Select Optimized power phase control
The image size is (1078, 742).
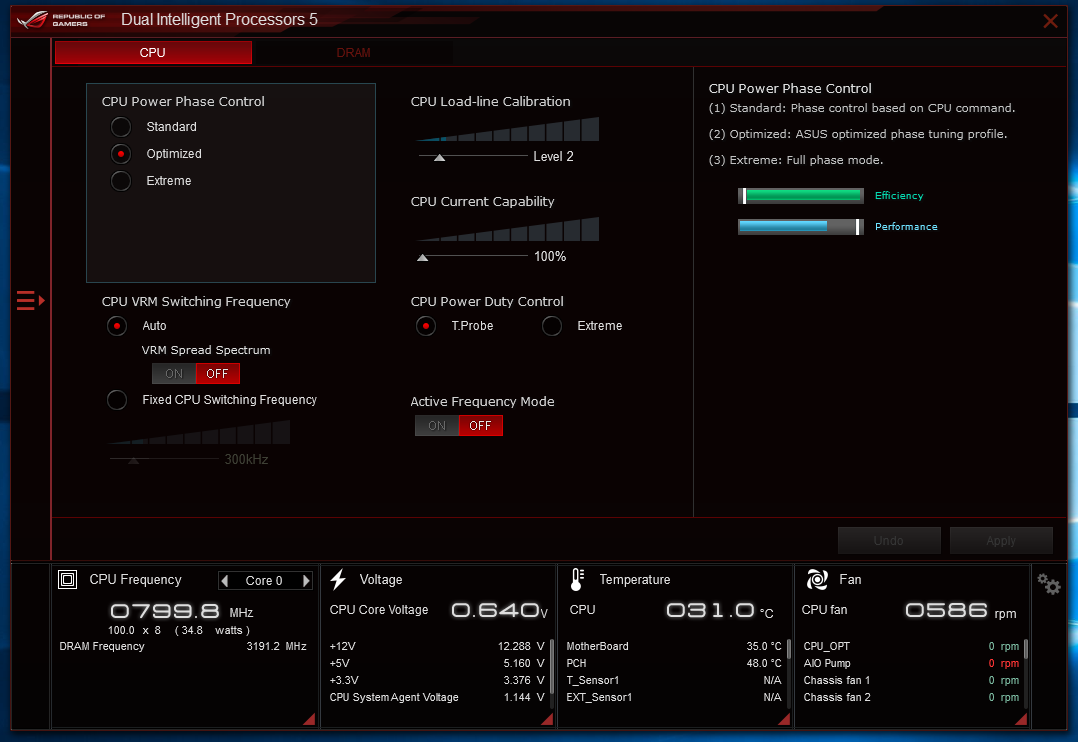pyautogui.click(x=121, y=153)
